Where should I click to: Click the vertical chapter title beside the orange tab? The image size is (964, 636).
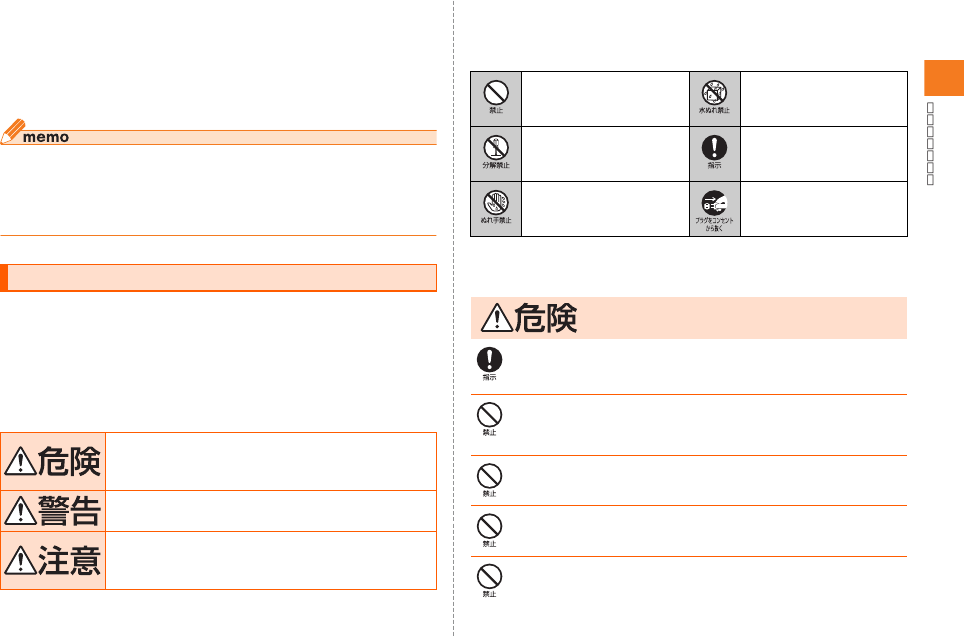pyautogui.click(x=930, y=143)
